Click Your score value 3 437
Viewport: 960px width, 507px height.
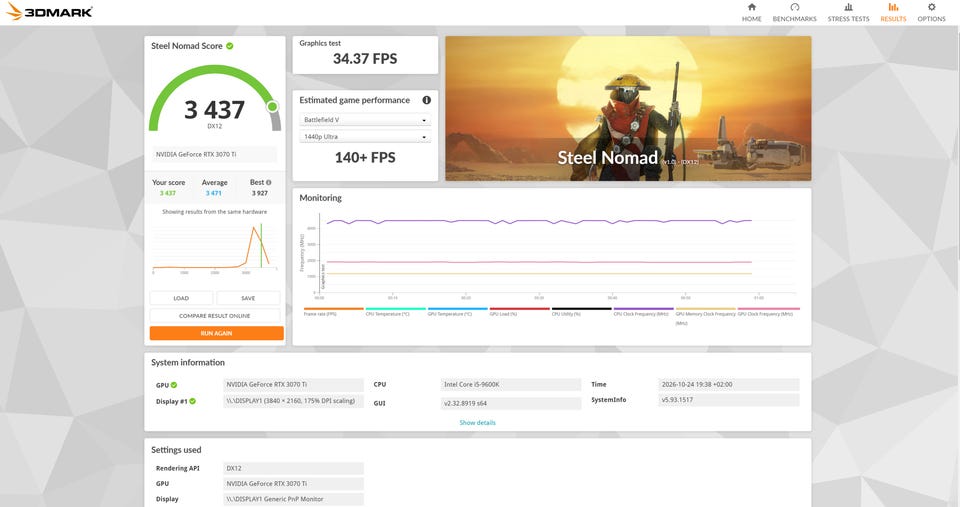pyautogui.click(x=168, y=193)
